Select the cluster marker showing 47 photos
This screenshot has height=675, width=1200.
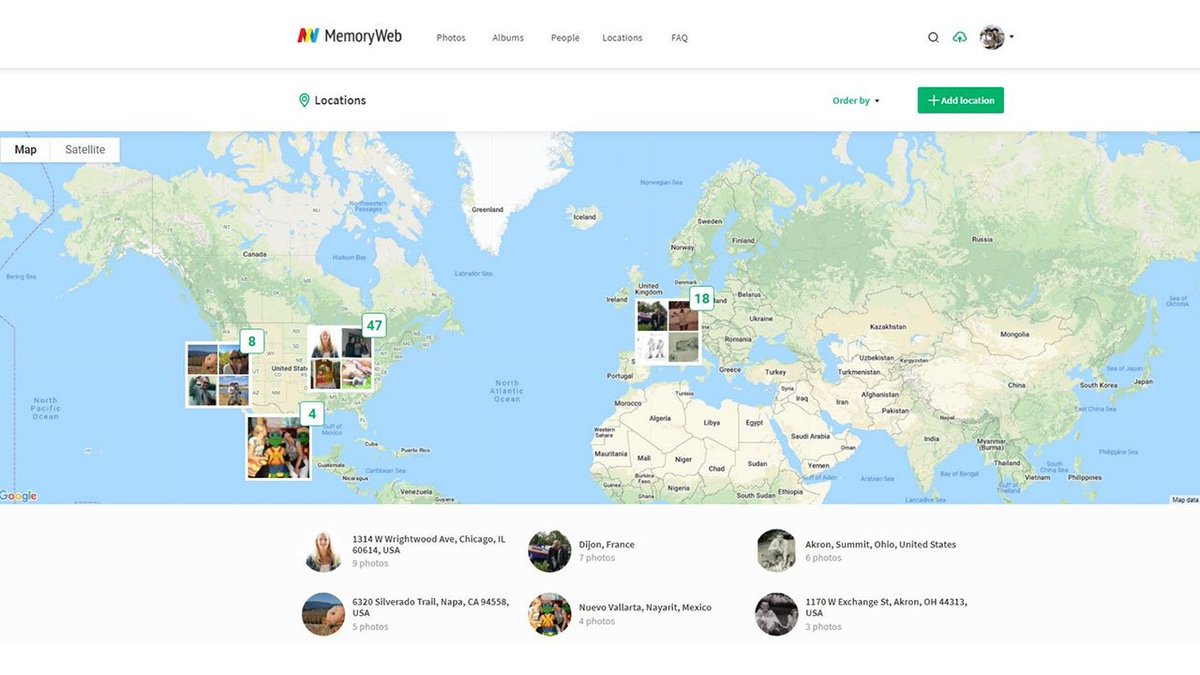click(374, 325)
